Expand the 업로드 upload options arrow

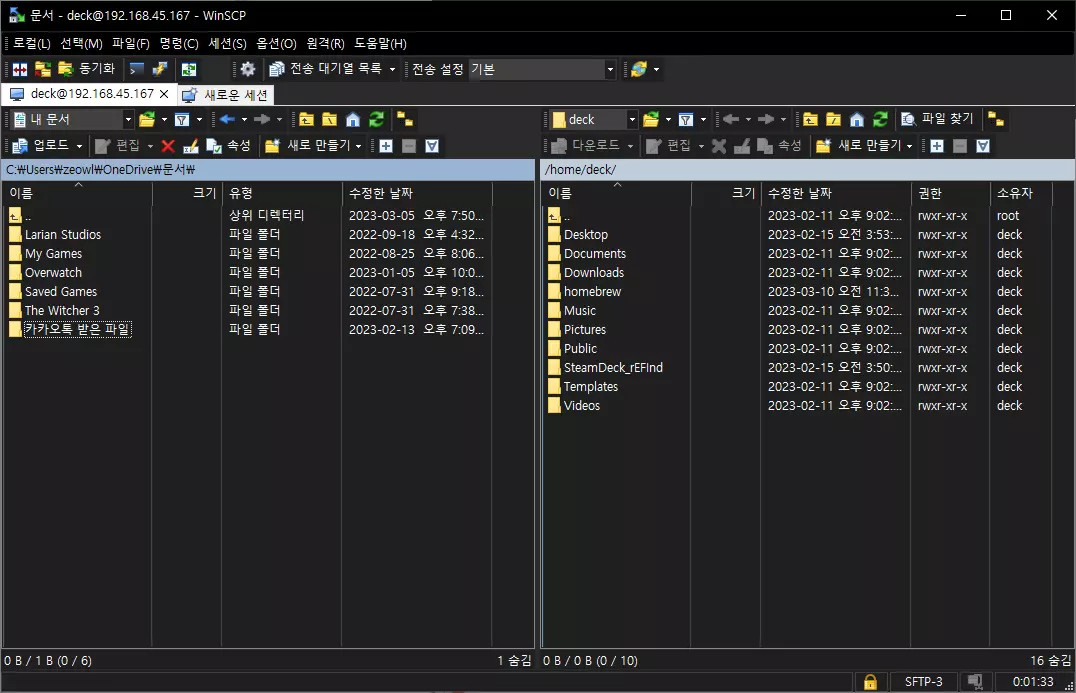click(x=80, y=146)
